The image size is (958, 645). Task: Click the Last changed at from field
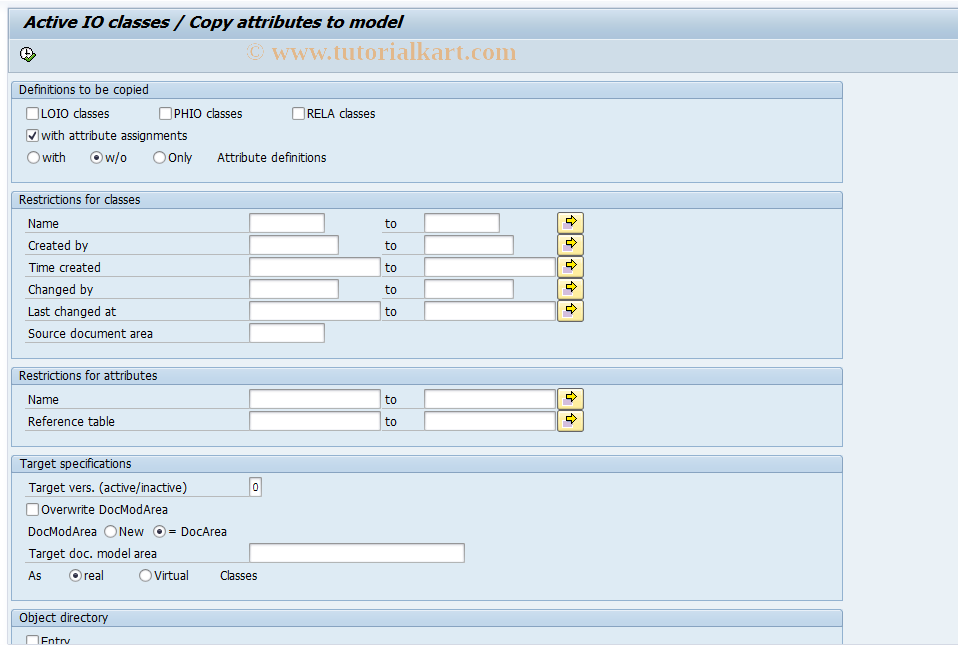(315, 311)
